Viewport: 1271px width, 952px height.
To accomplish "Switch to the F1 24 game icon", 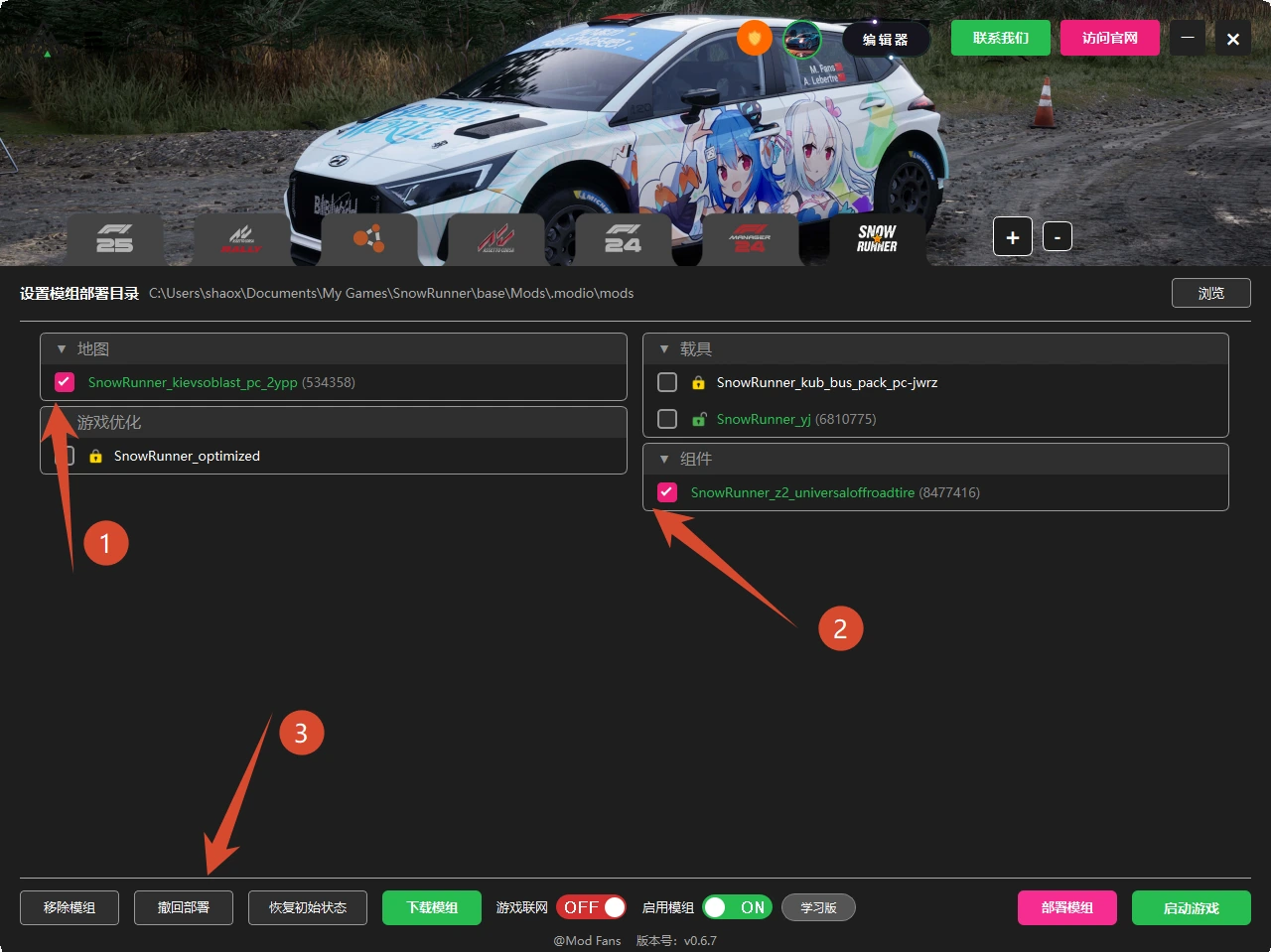I will click(x=623, y=239).
